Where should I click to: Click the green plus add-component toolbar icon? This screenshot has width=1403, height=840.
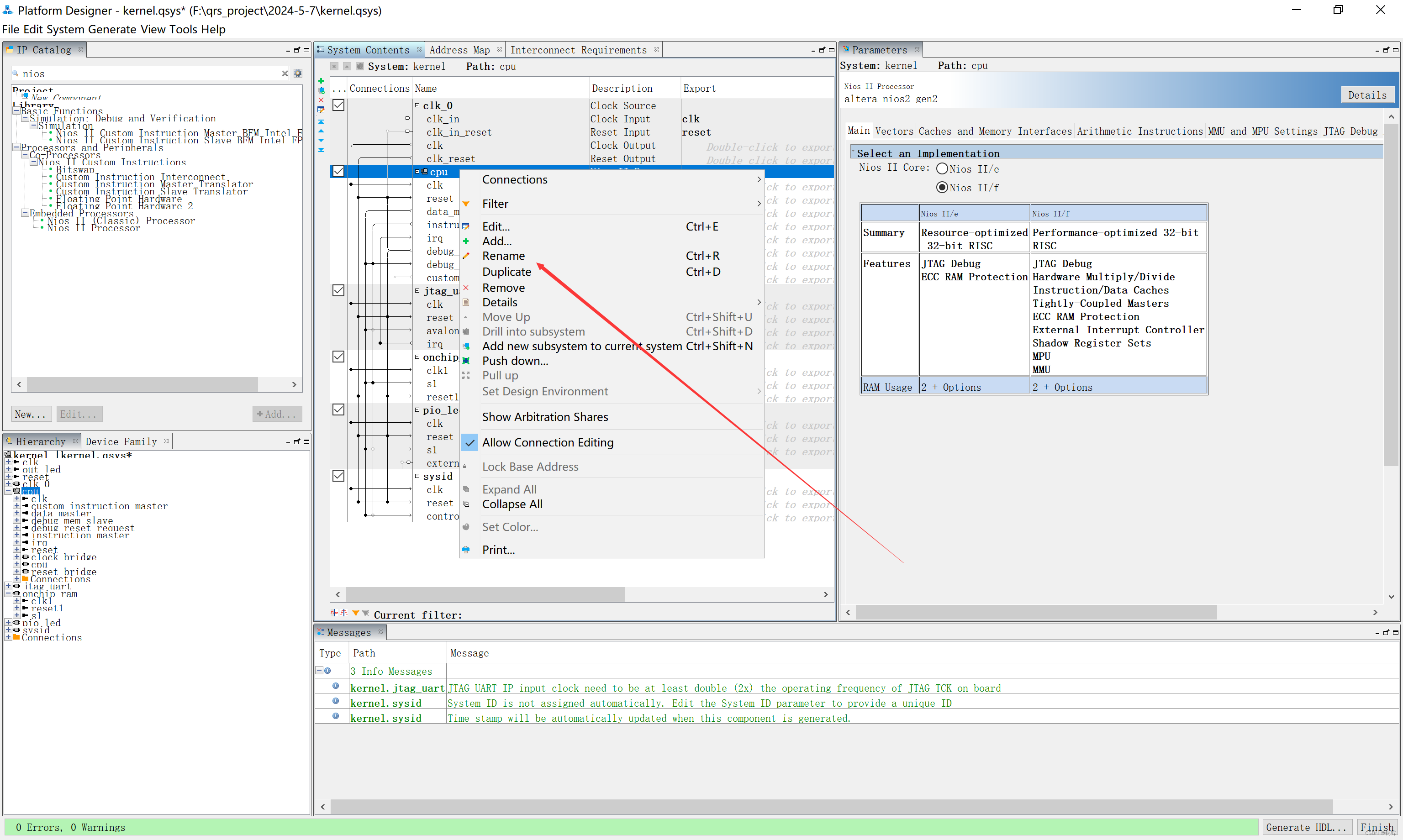[x=321, y=81]
